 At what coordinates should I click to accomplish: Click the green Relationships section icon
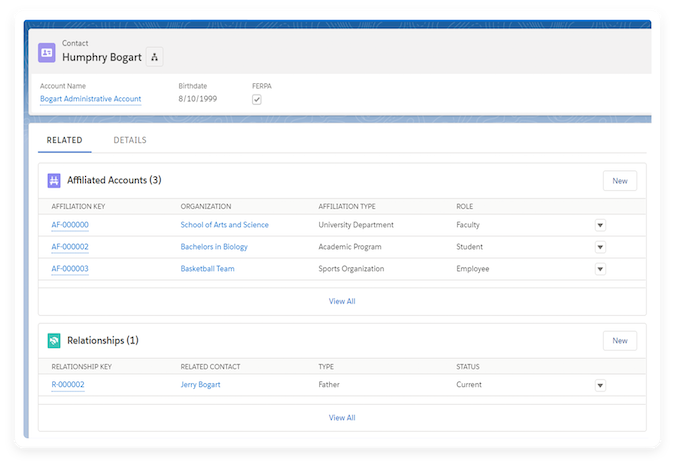(54, 341)
